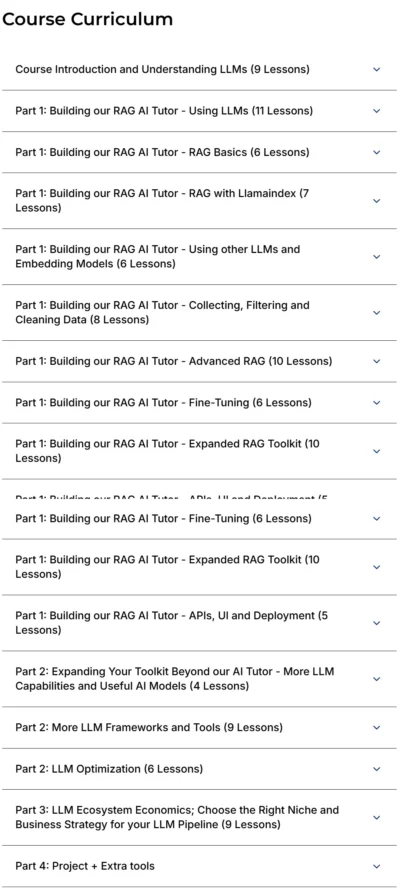This screenshot has width=400, height=890.
Task: Expand chevron for LLM Optimization (6 Lessons)
Action: (x=376, y=769)
